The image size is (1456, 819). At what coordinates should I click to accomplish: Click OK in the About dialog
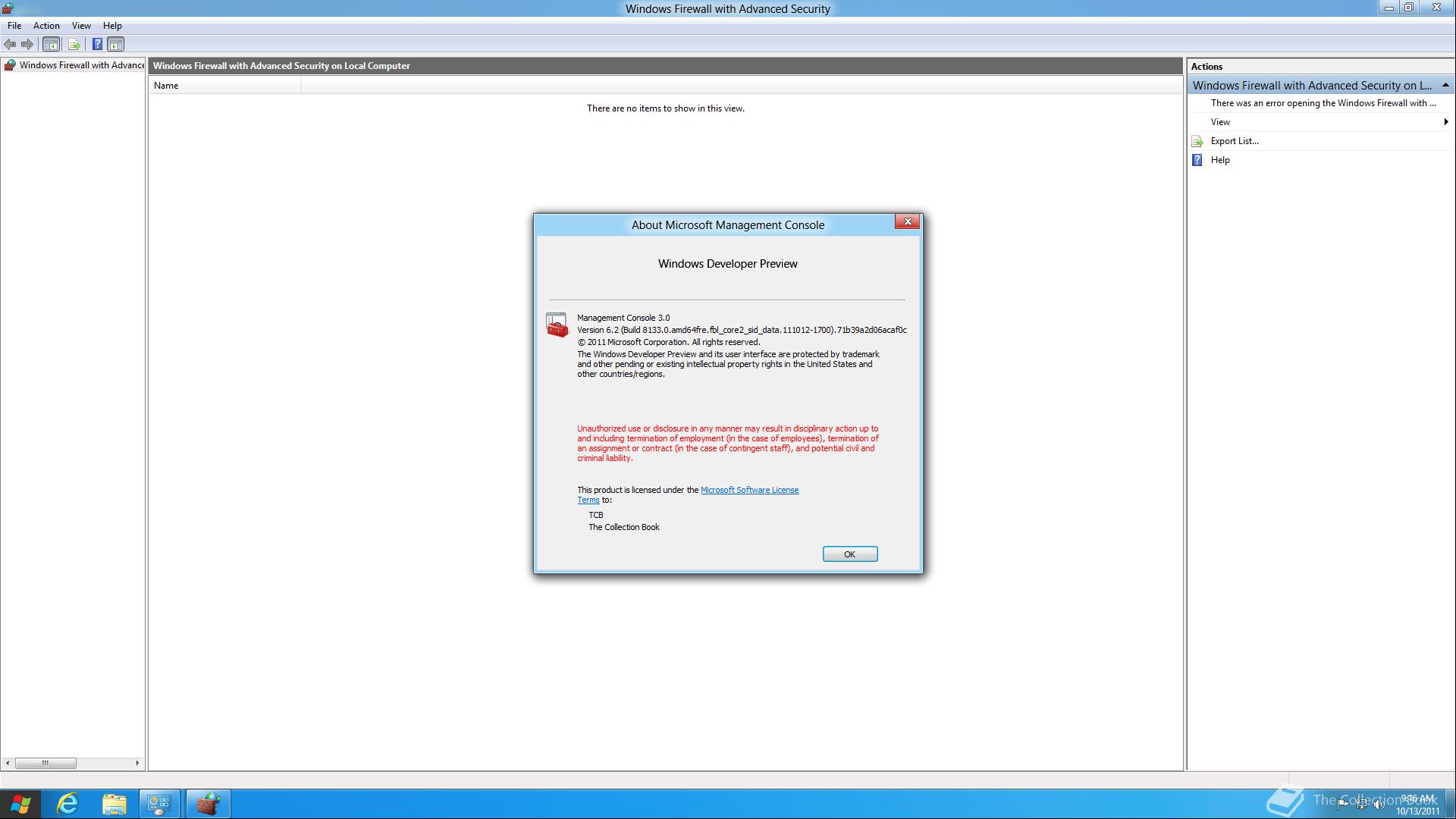point(850,554)
